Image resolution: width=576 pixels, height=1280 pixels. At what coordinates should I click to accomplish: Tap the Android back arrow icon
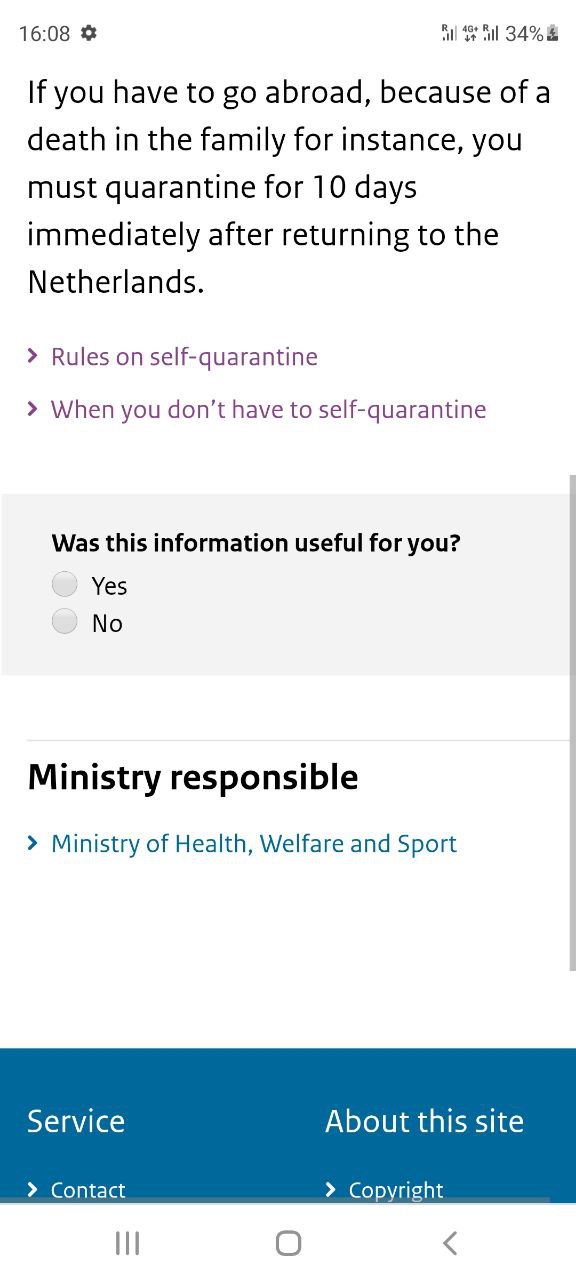[450, 1243]
